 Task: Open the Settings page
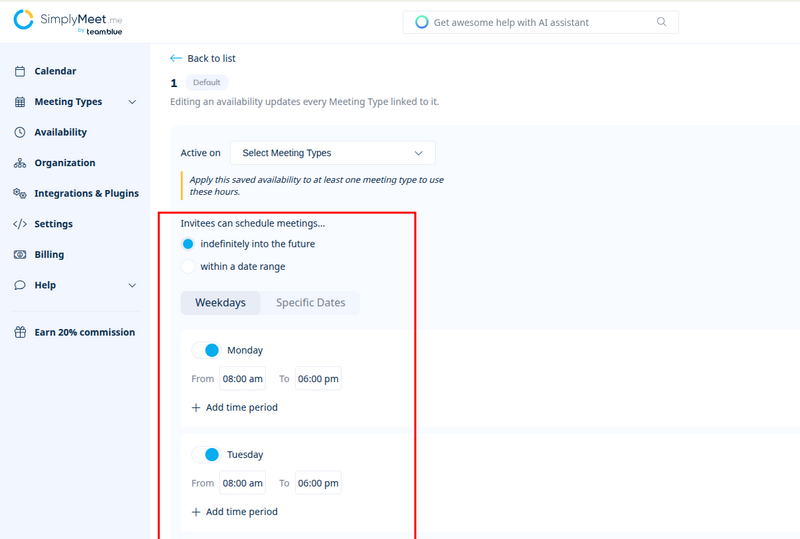click(x=54, y=224)
